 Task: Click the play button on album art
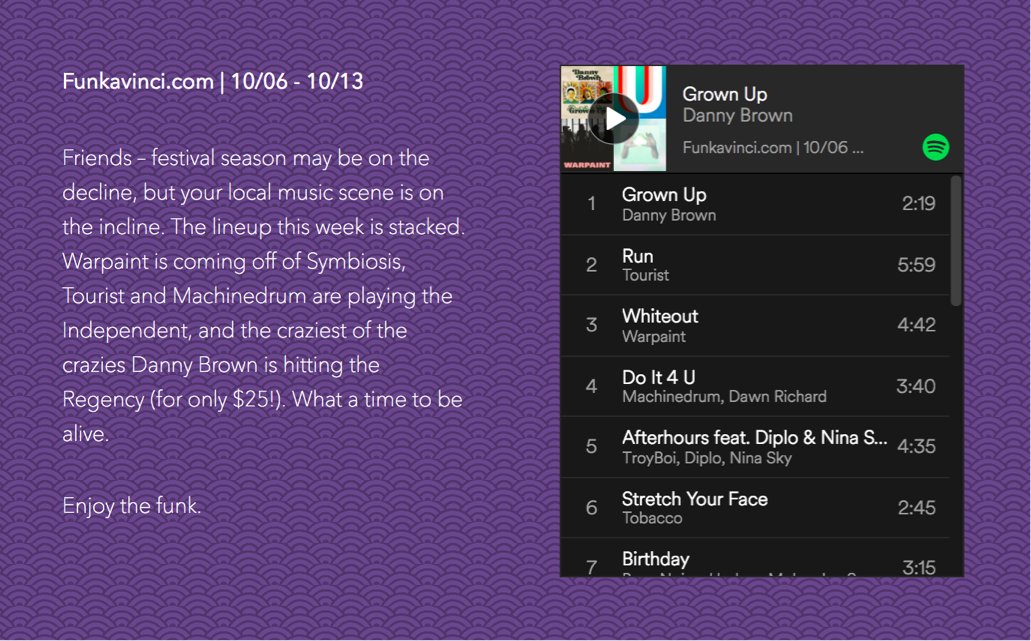click(x=613, y=118)
